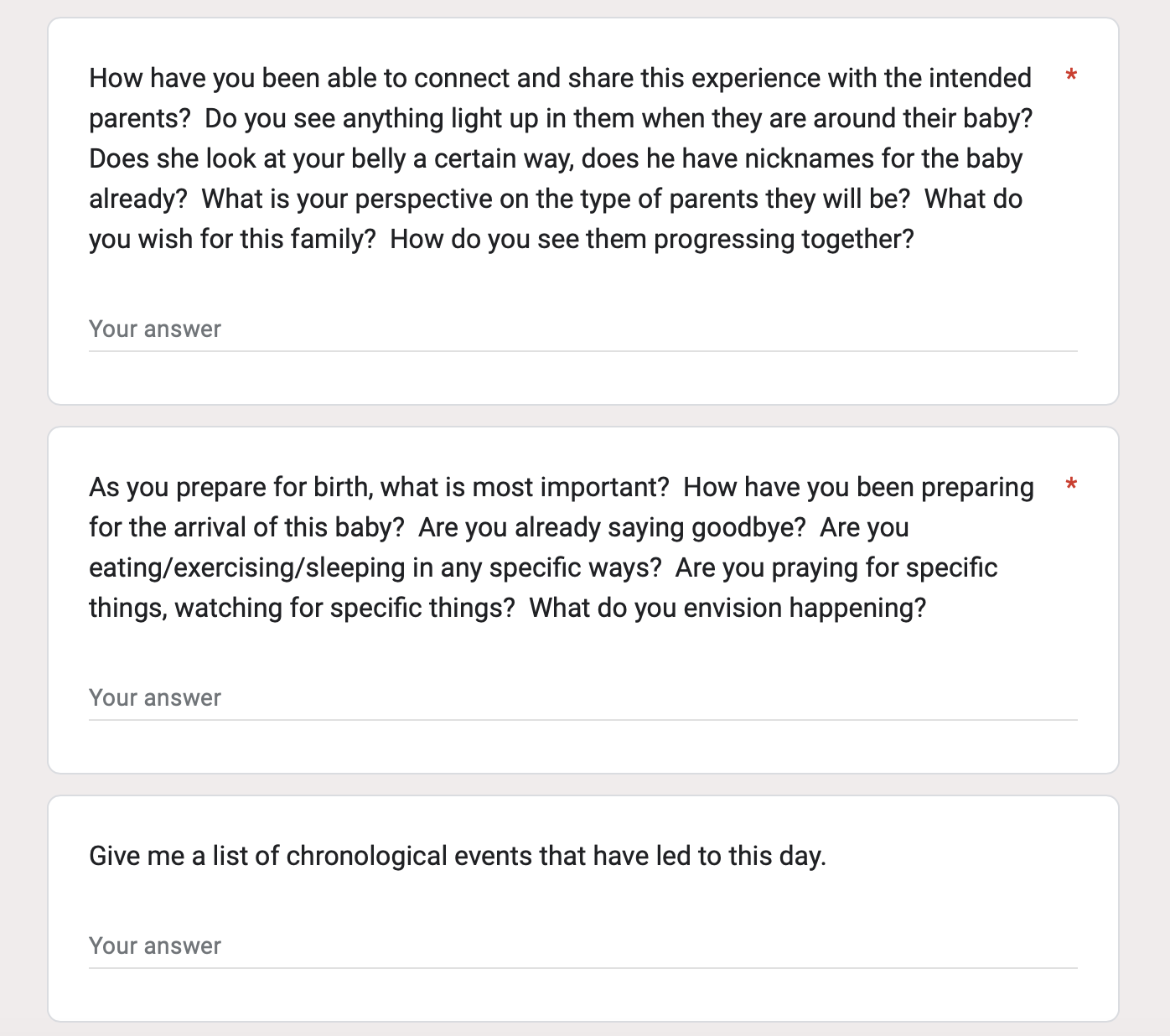Click 'How do you see them progressing together?'
1170x1036 pixels.
coord(652,239)
